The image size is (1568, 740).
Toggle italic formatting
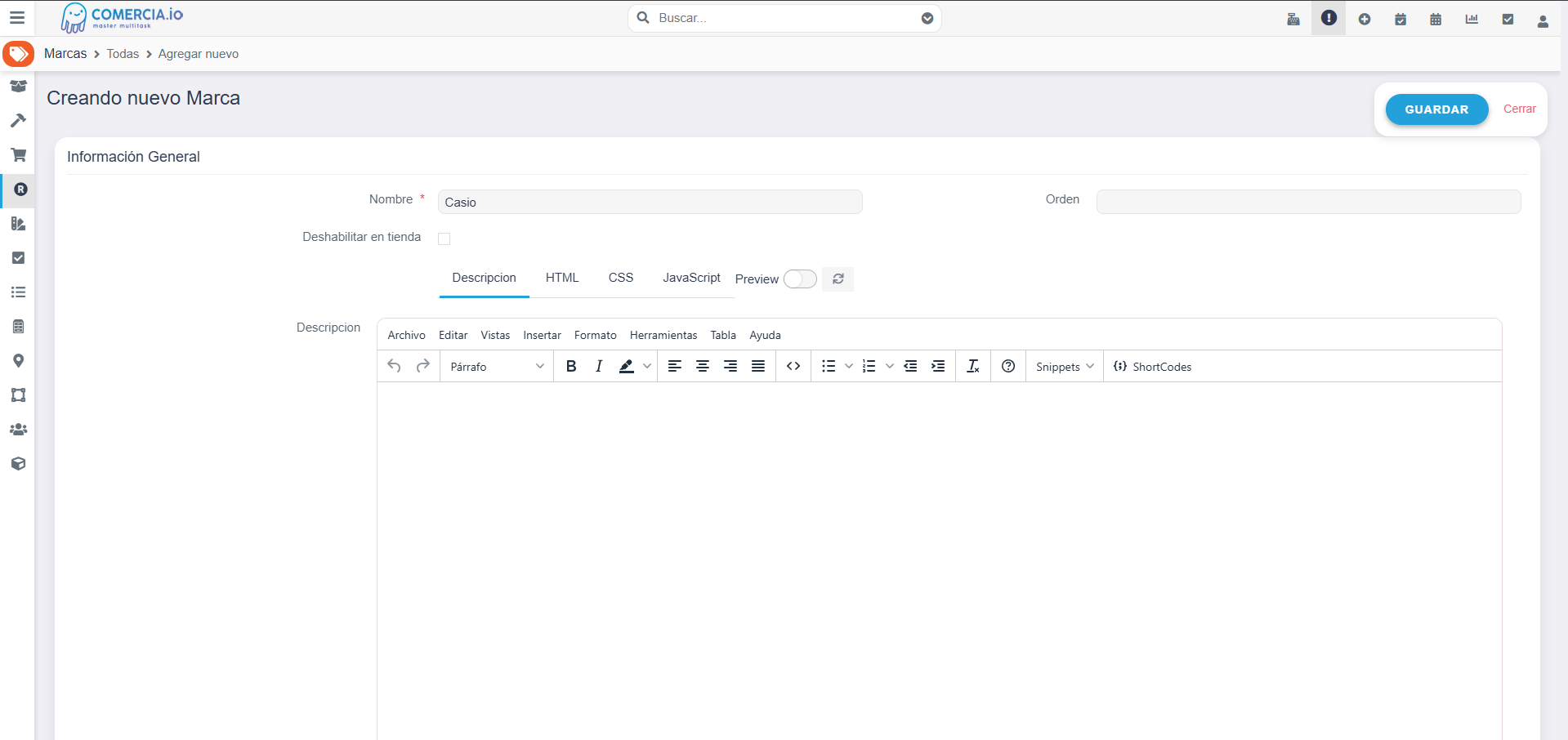pos(599,366)
